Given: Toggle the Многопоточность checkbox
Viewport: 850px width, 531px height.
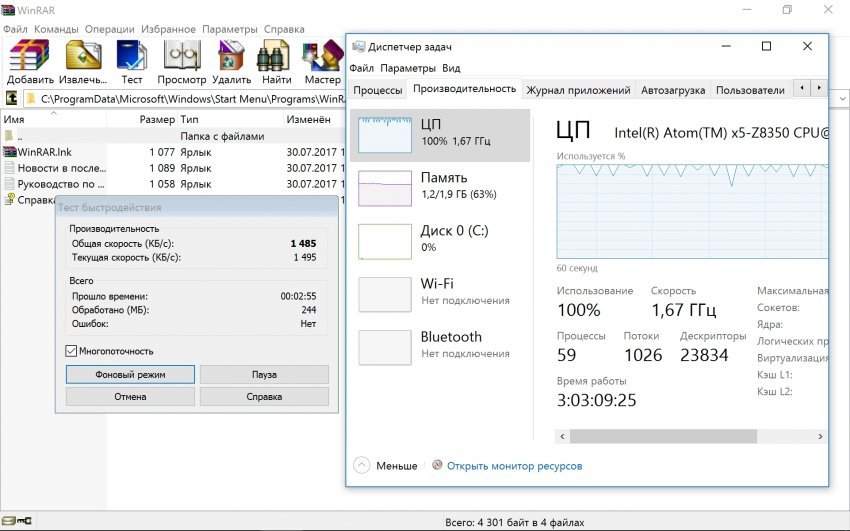Looking at the screenshot, I should pyautogui.click(x=71, y=351).
